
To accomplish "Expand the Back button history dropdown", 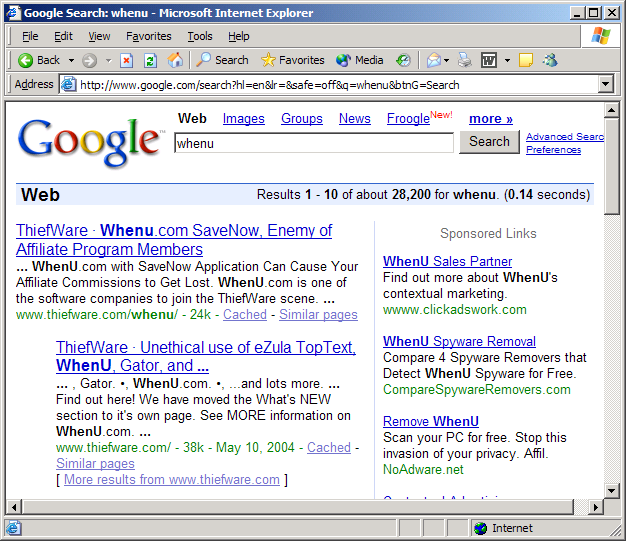I will click(x=71, y=61).
